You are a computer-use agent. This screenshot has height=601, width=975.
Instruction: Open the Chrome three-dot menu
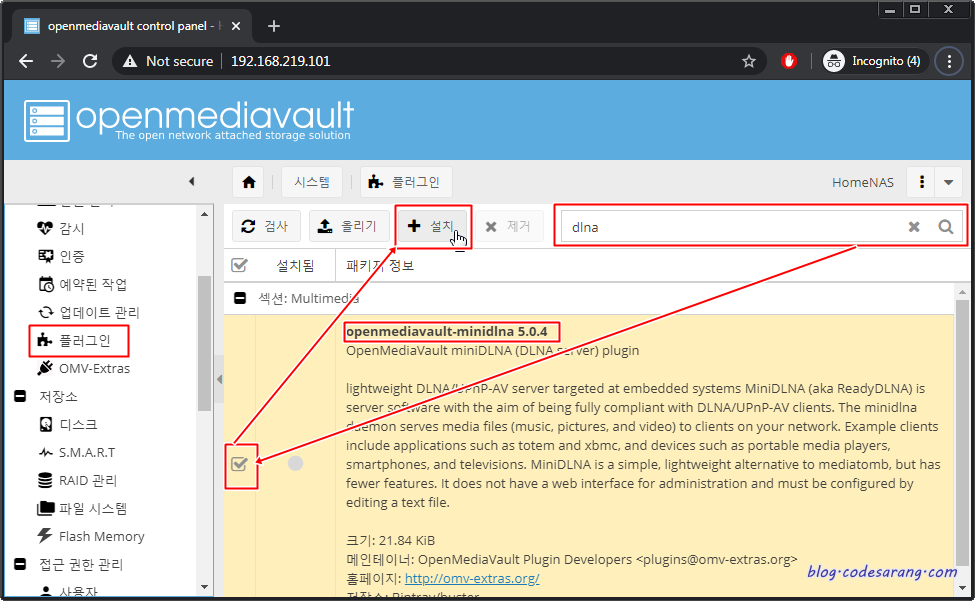949,61
